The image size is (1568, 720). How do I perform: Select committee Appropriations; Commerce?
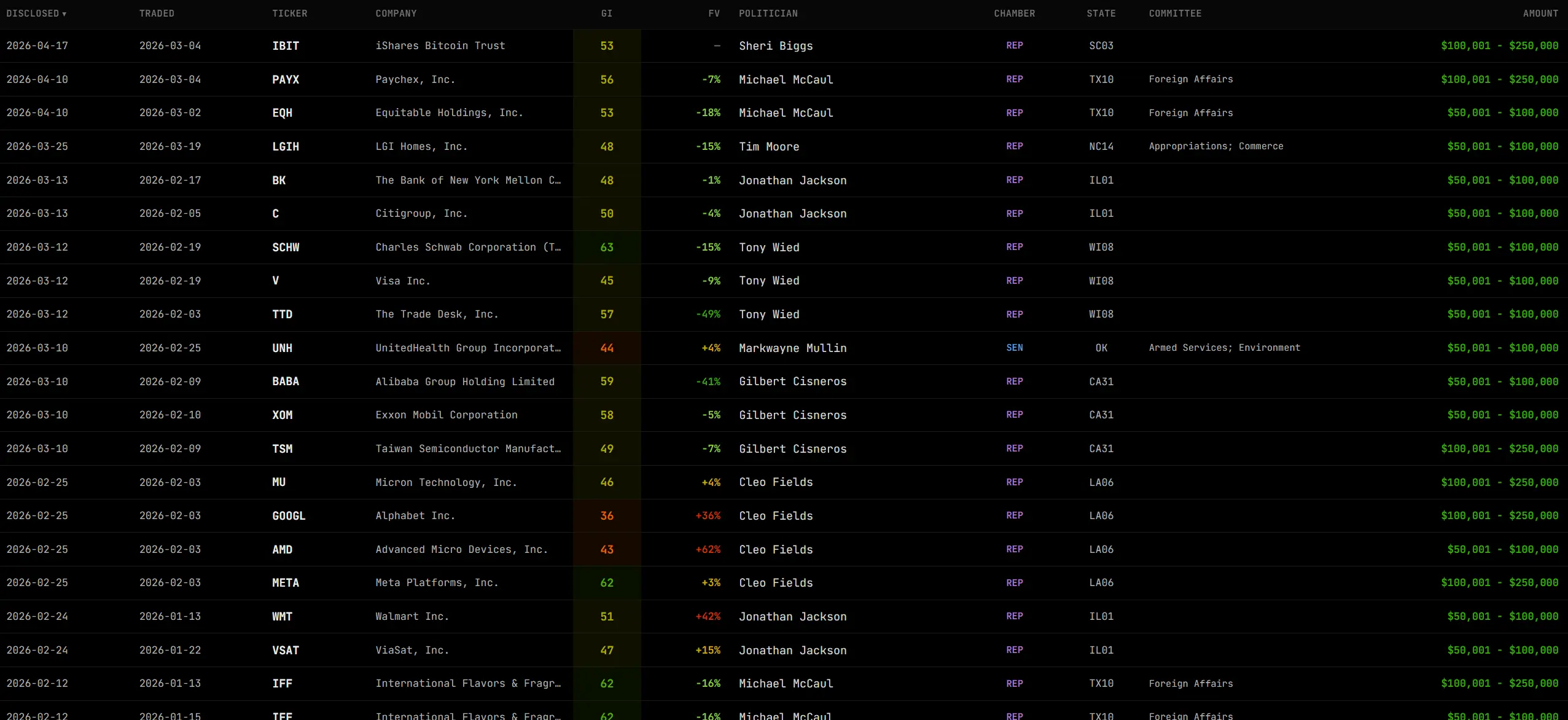click(x=1216, y=146)
